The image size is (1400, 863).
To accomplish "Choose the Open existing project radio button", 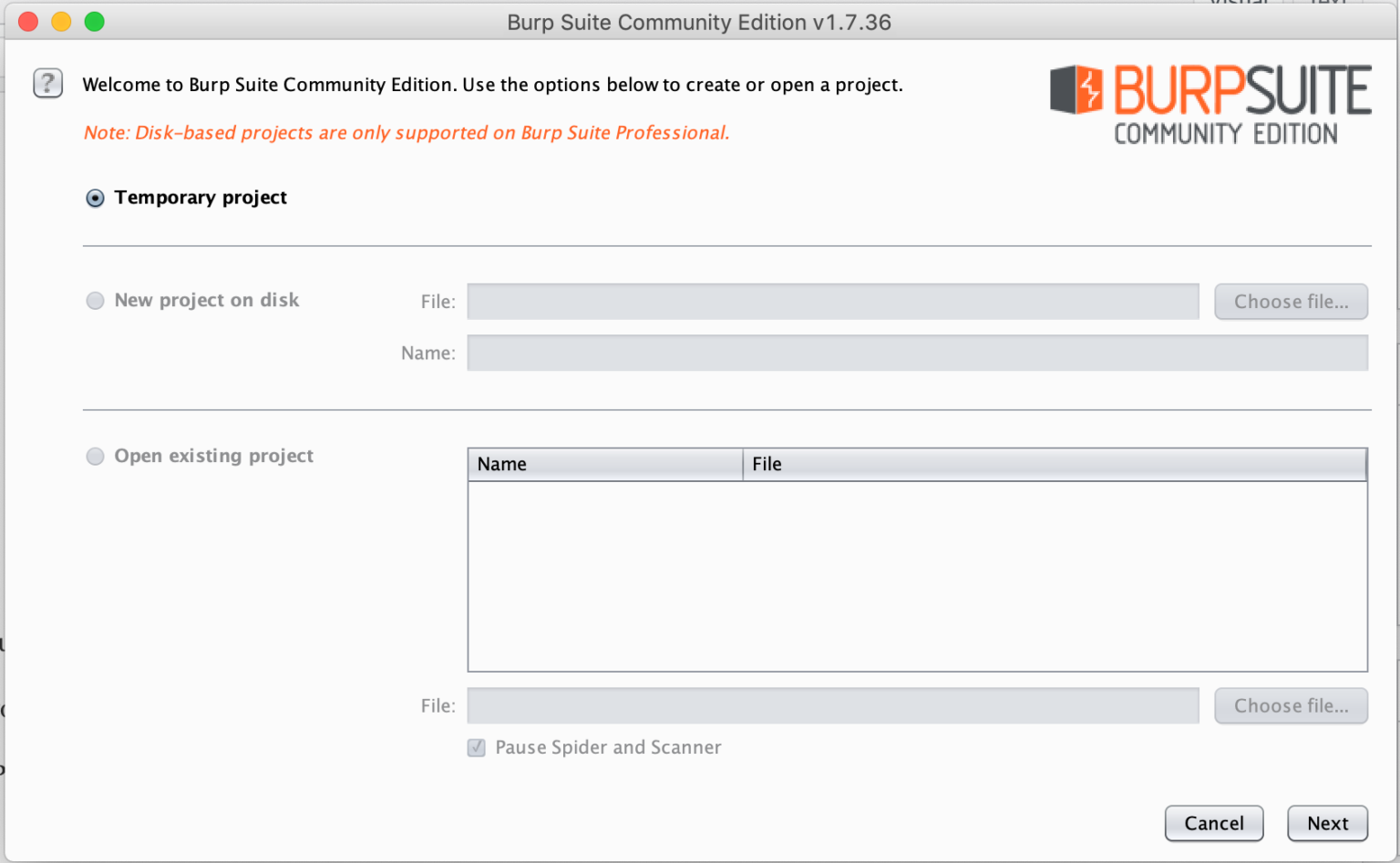I will click(x=95, y=456).
